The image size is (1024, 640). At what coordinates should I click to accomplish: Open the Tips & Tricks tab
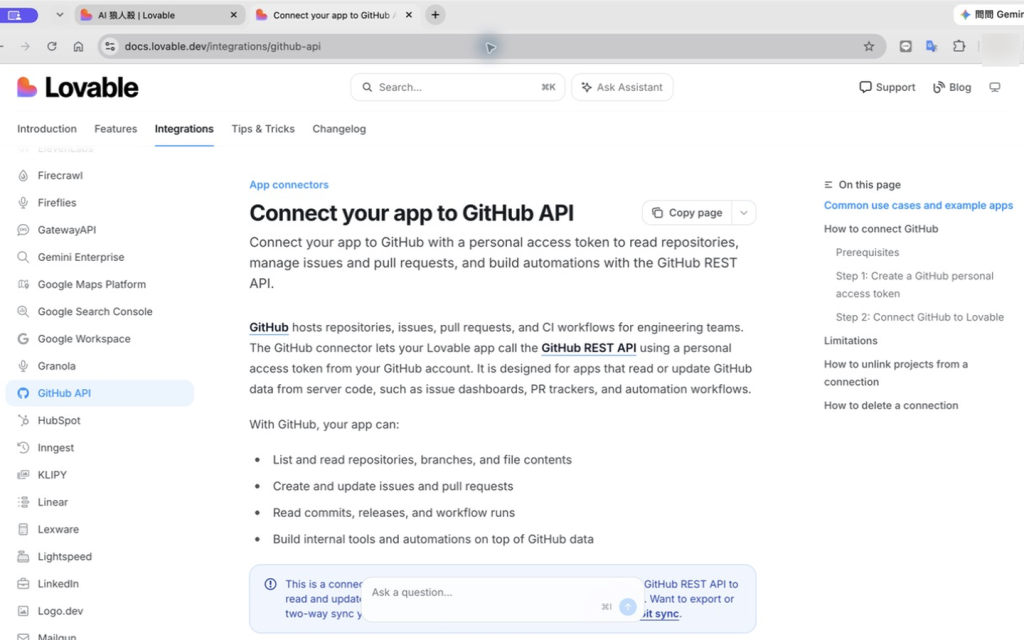point(263,129)
